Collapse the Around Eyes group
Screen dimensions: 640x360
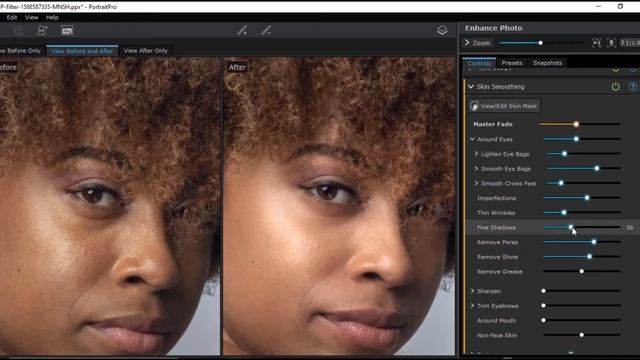(472, 139)
